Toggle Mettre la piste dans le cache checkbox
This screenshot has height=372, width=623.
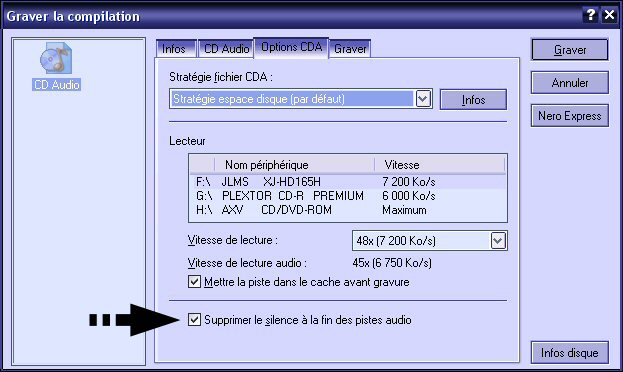(194, 282)
